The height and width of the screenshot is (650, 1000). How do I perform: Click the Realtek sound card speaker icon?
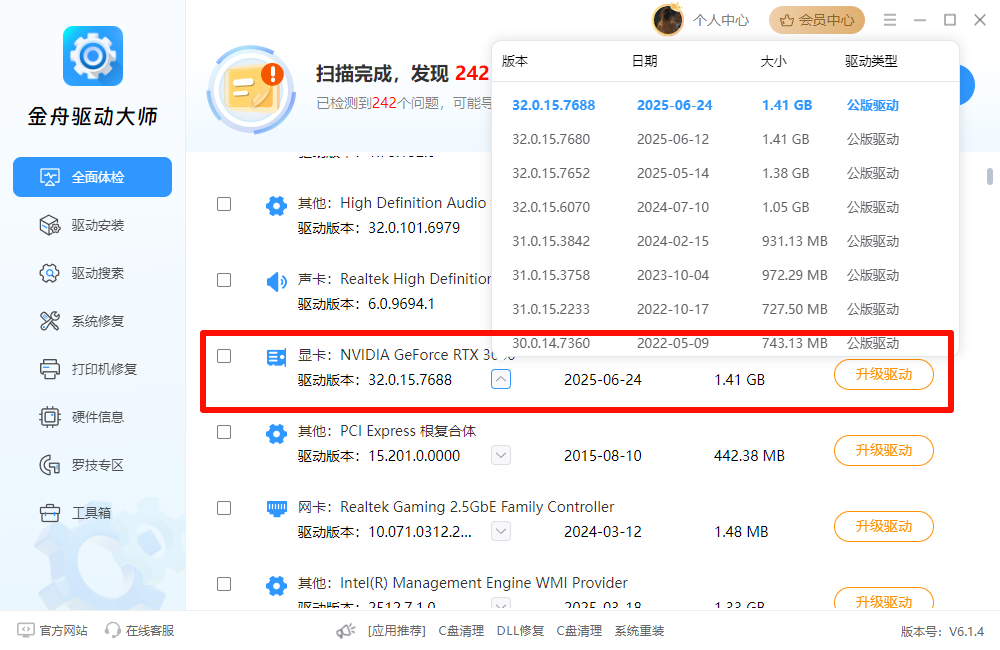276,281
